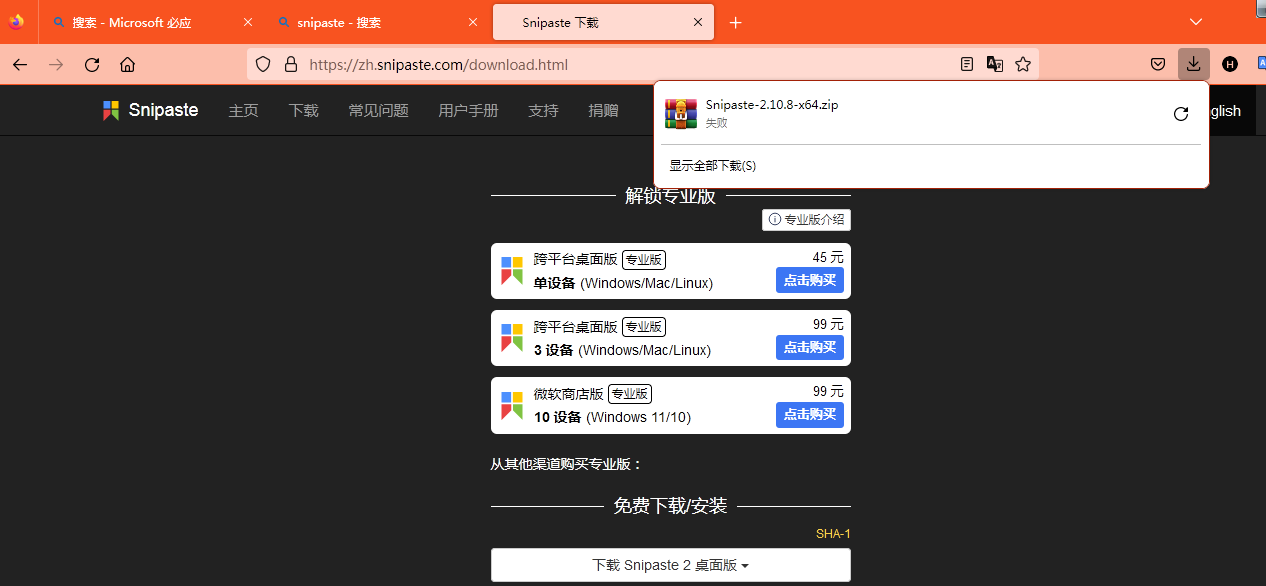
Task: Click the tracking protection shield icon
Action: coord(263,65)
